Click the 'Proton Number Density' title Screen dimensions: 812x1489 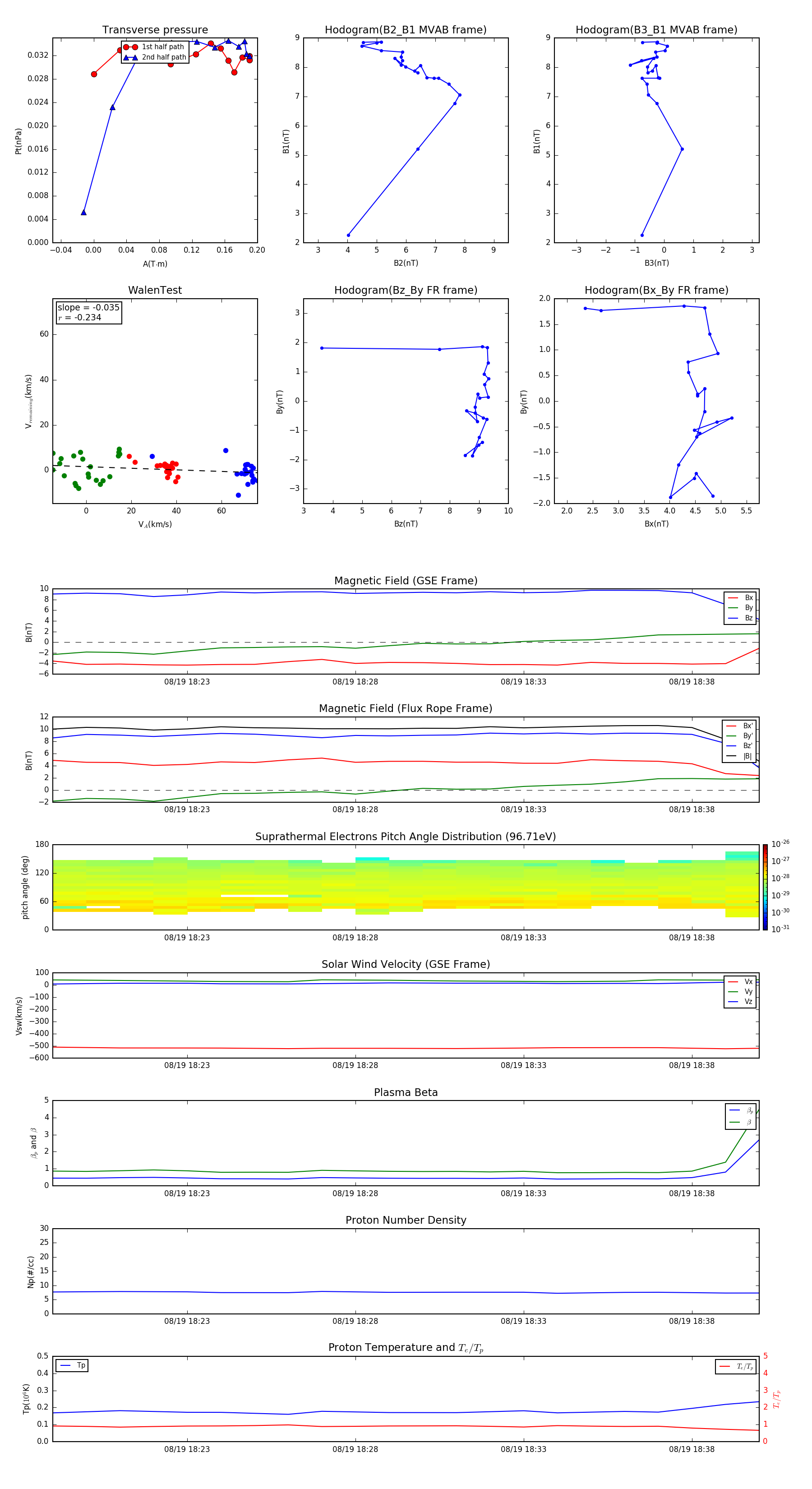point(406,1220)
